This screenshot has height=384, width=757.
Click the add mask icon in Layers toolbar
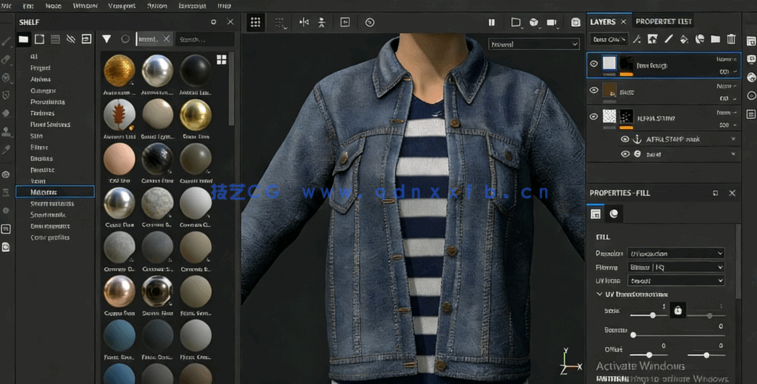653,39
